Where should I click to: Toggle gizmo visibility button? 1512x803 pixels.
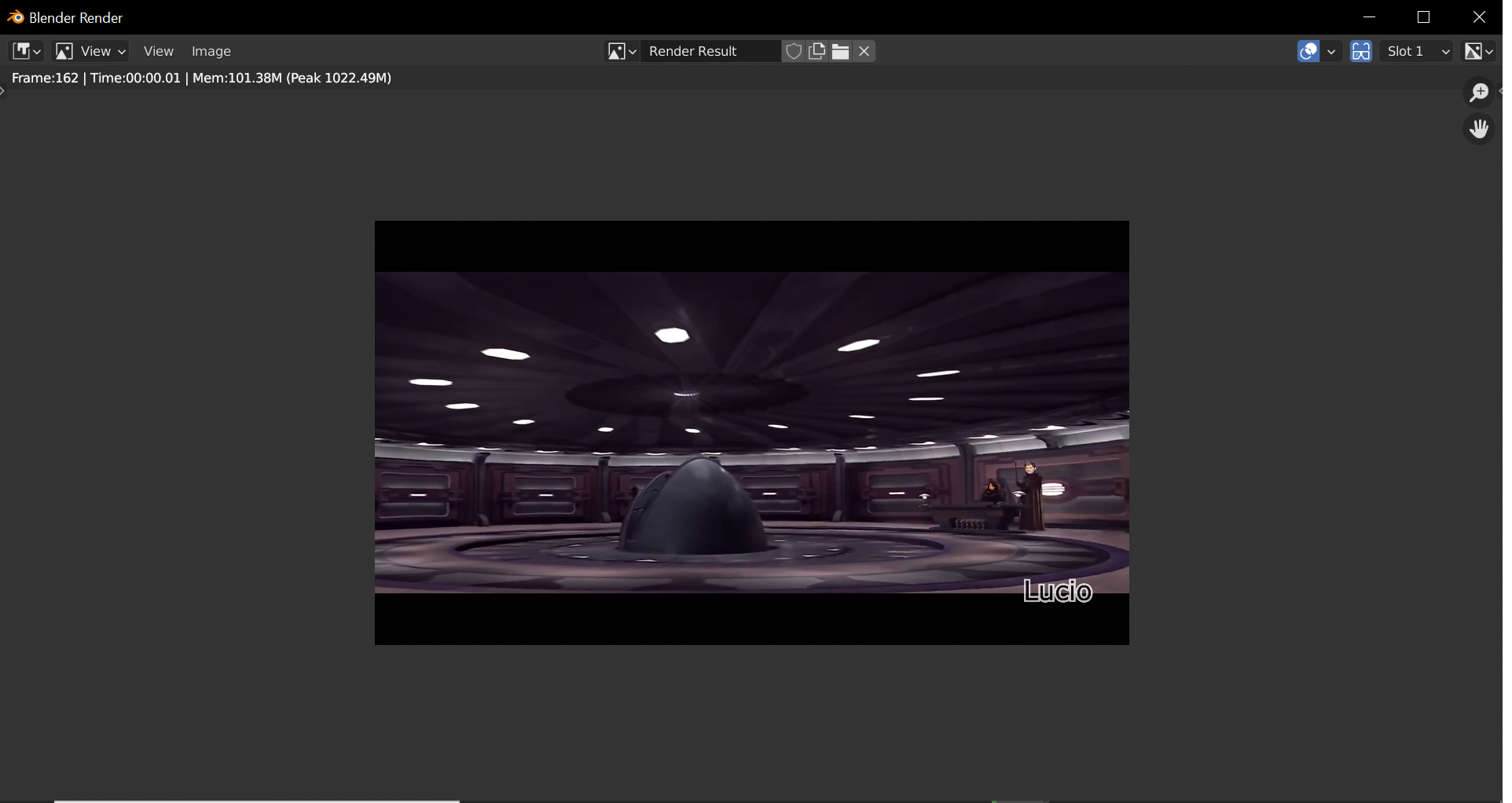[x=1308, y=51]
